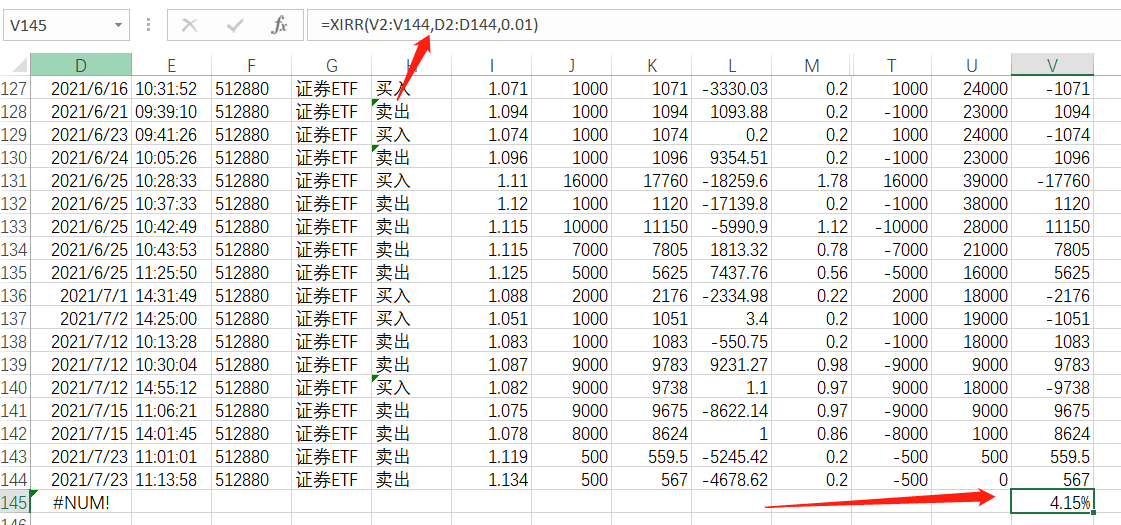Select row 131 header
The image size is (1121, 525).
[x=15, y=180]
